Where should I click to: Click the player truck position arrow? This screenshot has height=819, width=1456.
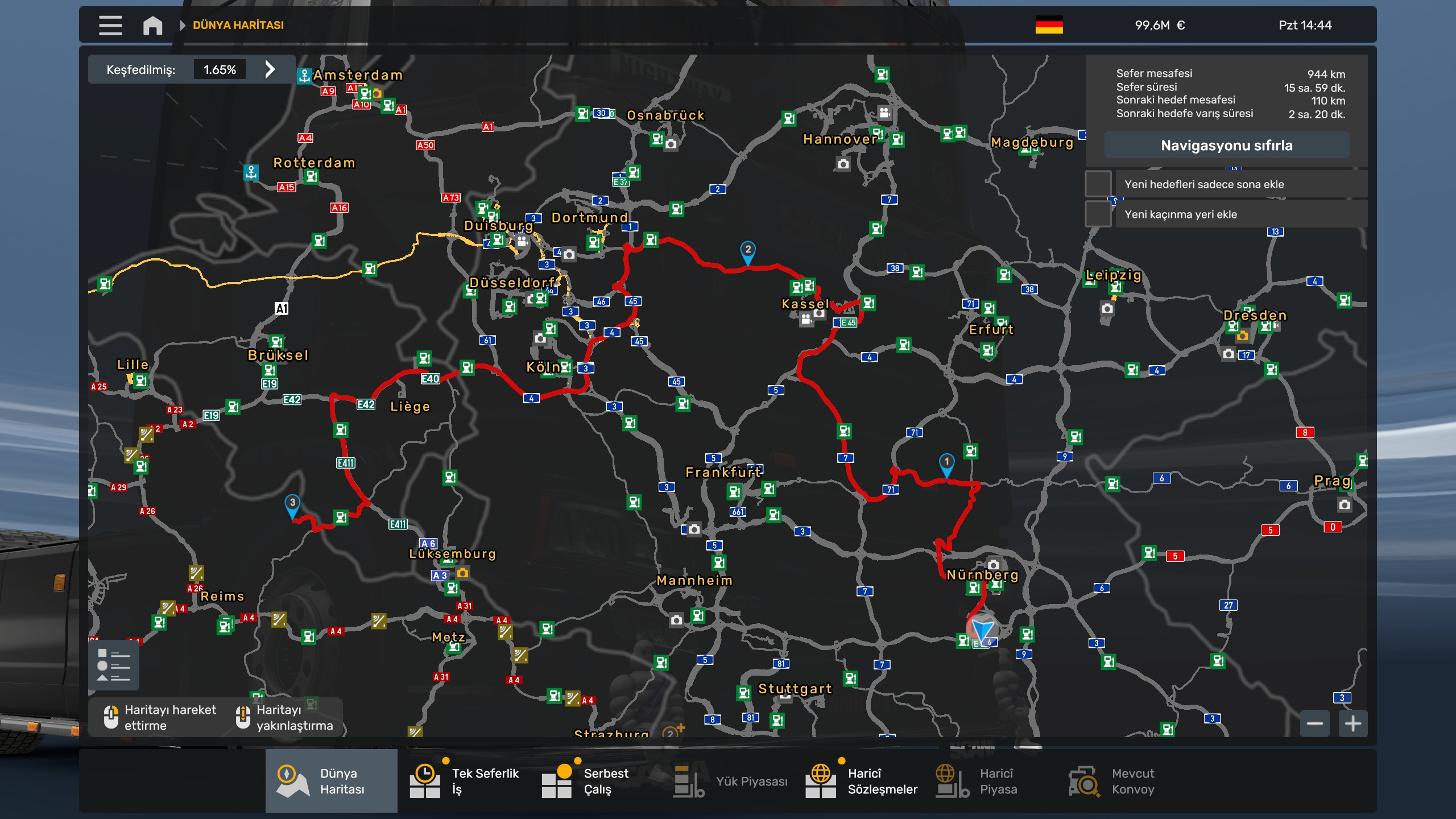click(x=982, y=629)
